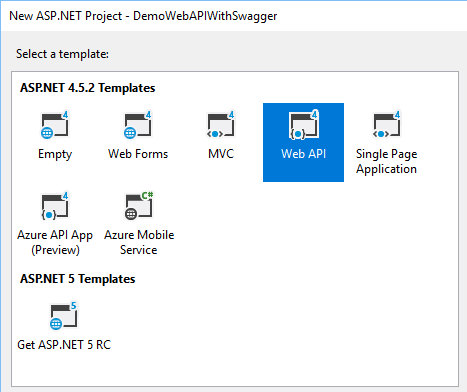Pick the MVC template icon
Viewport: 467px width, 392px height.
(x=221, y=125)
